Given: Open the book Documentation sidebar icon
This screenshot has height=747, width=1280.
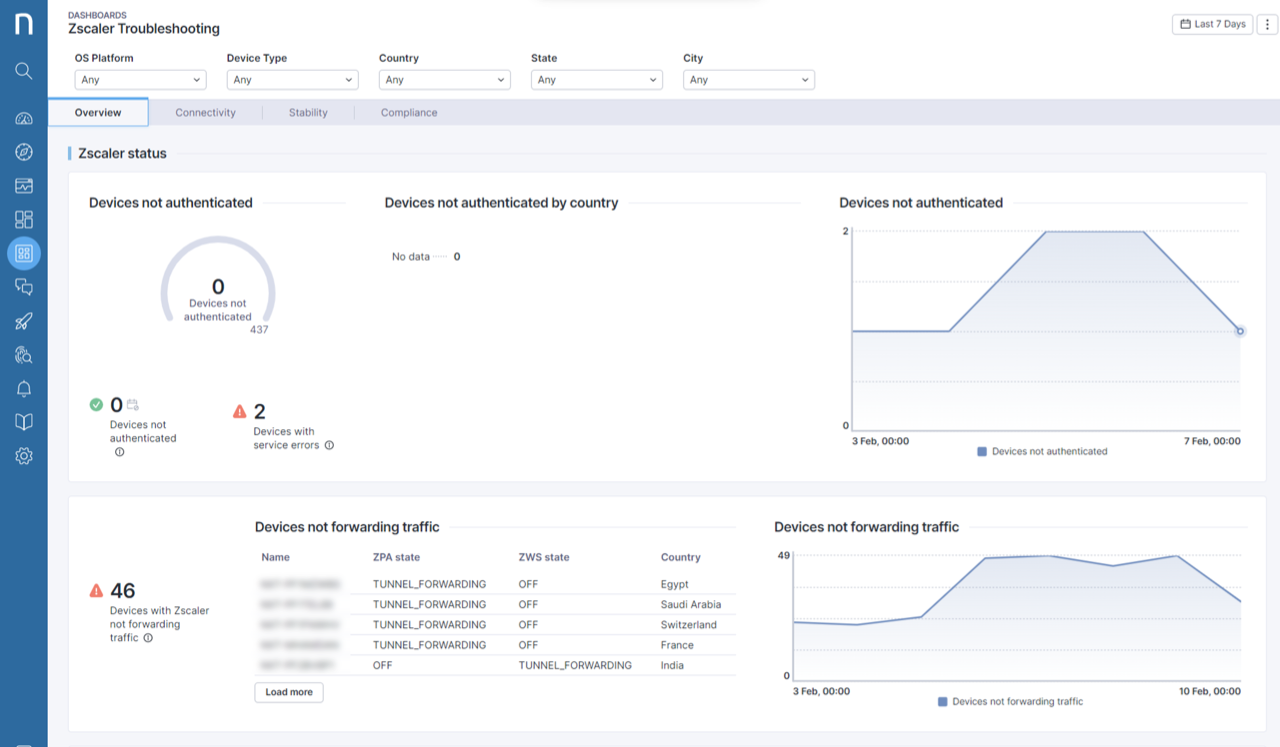Looking at the screenshot, I should [24, 421].
